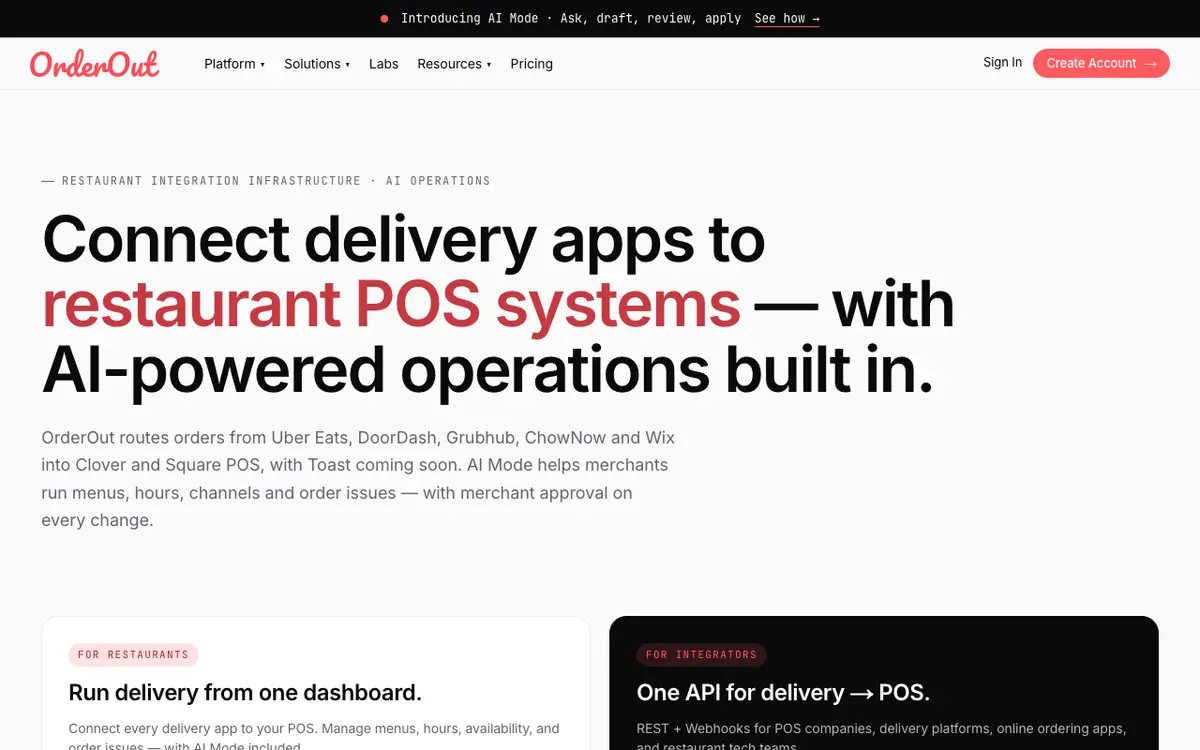Click the Connect every delivery app description
The image size is (1200, 750).
click(314, 737)
